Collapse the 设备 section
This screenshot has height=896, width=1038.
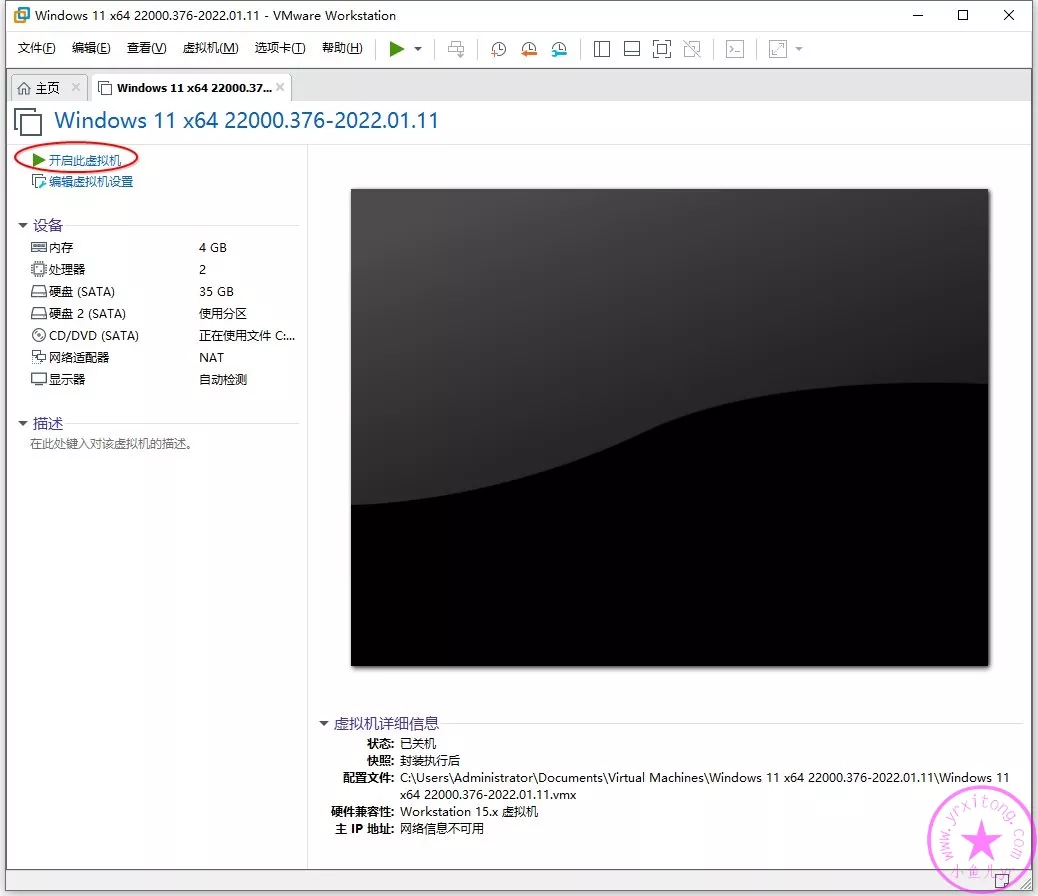point(23,226)
